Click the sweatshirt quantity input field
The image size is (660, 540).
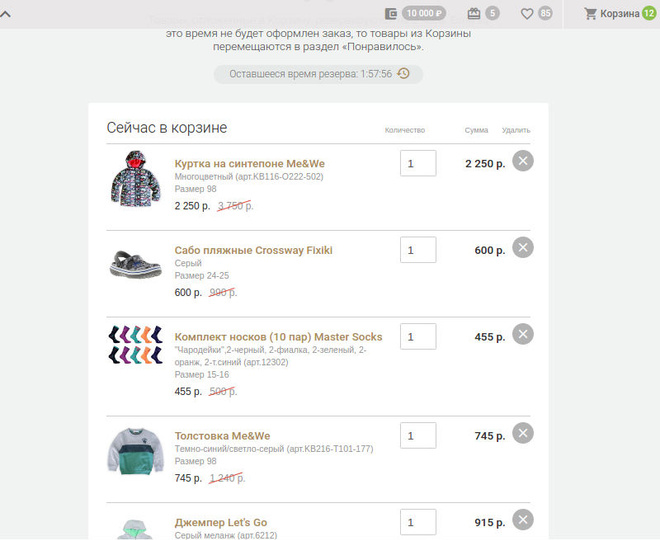[x=418, y=436]
